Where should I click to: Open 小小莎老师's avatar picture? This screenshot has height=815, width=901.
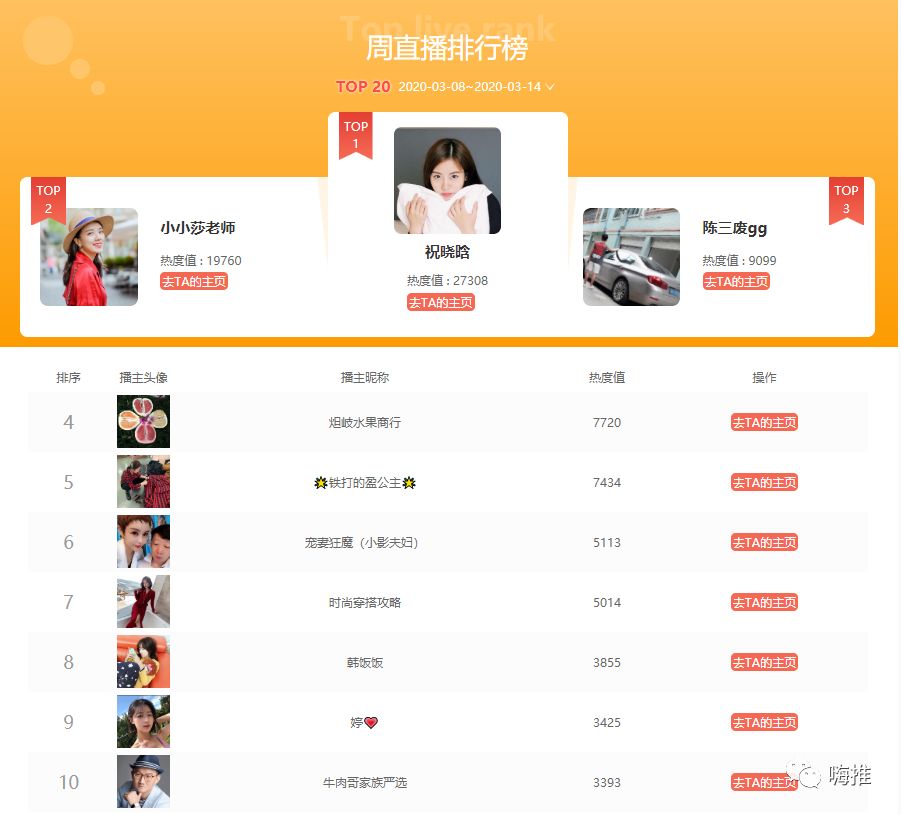point(89,257)
